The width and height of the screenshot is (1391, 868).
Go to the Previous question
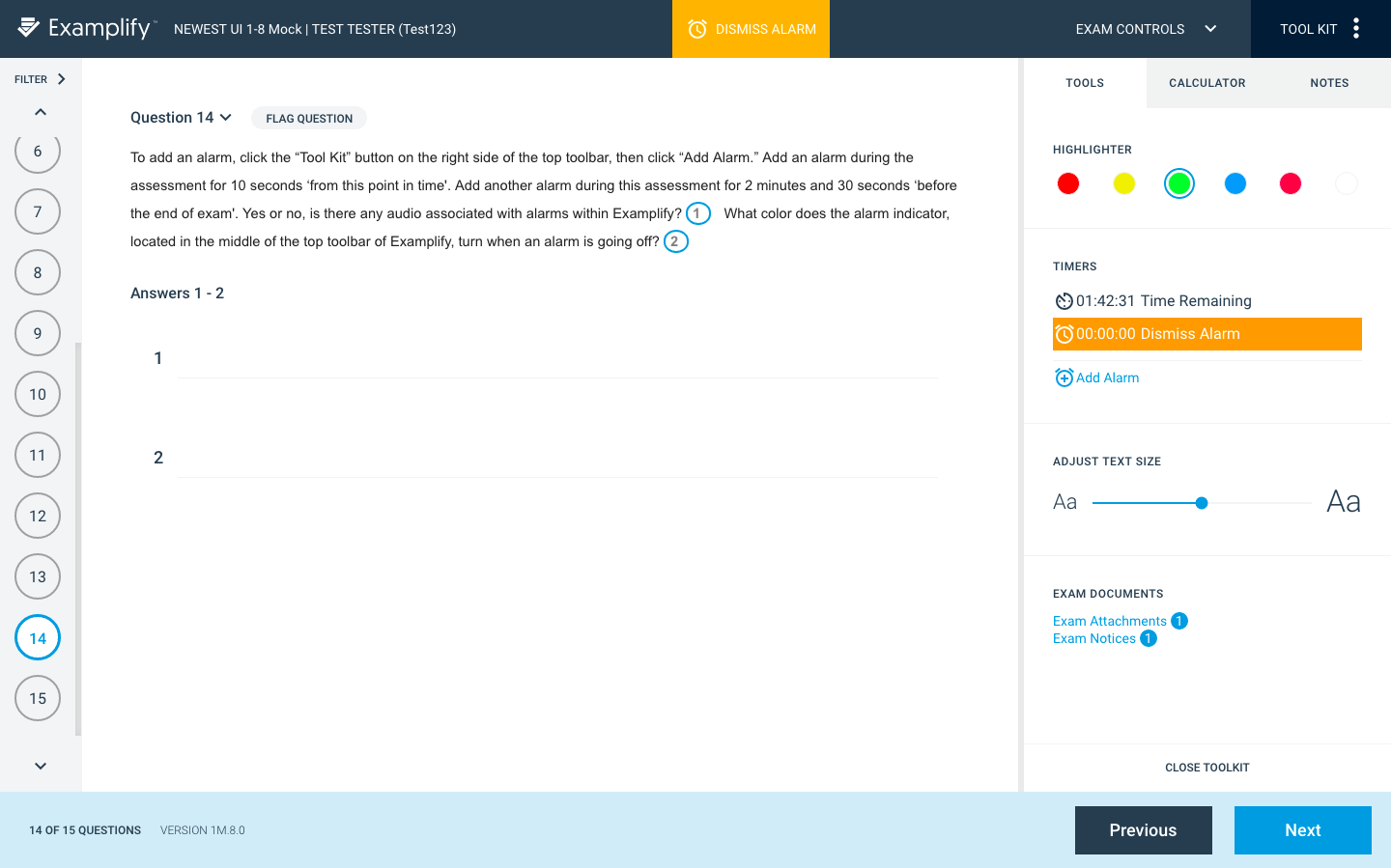click(1144, 830)
